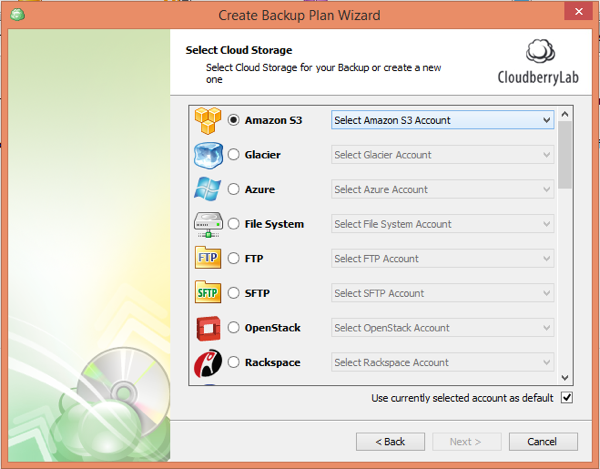
Task: Click the File System label text
Action: click(274, 224)
